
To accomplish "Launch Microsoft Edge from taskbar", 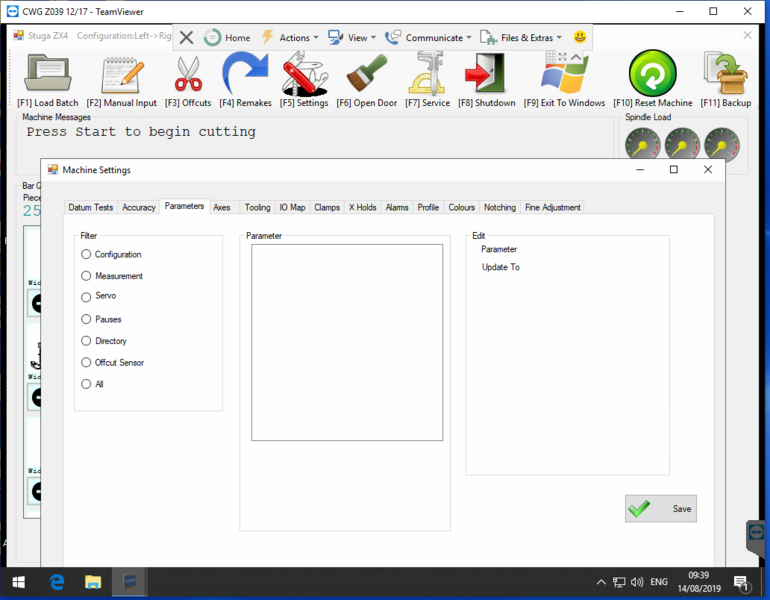I will click(x=57, y=582).
